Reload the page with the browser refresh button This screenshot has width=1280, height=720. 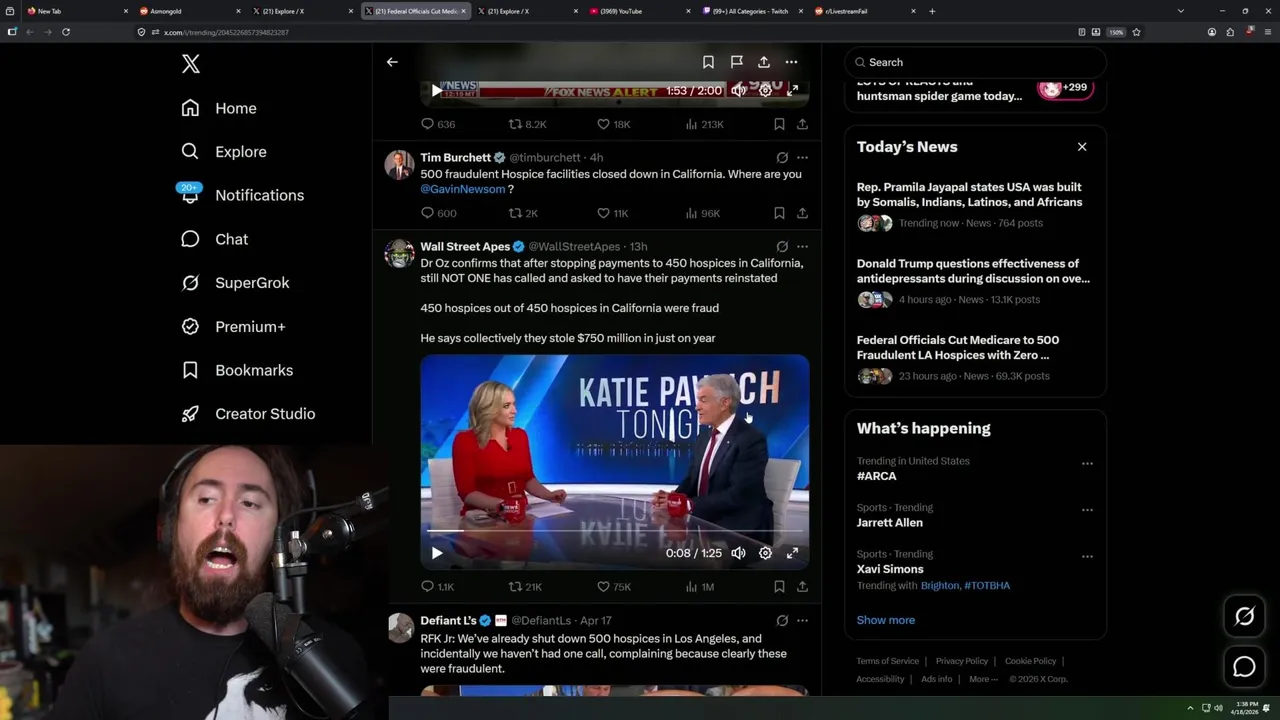pos(66,32)
